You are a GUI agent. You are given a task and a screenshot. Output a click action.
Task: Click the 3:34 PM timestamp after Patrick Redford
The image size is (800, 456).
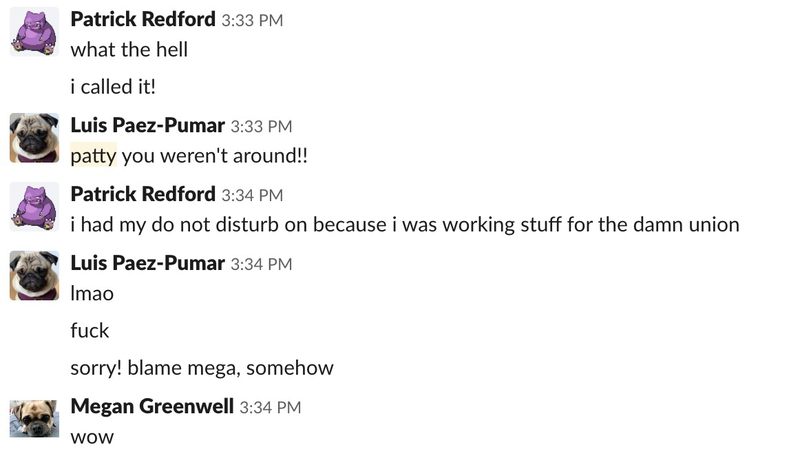(x=252, y=195)
